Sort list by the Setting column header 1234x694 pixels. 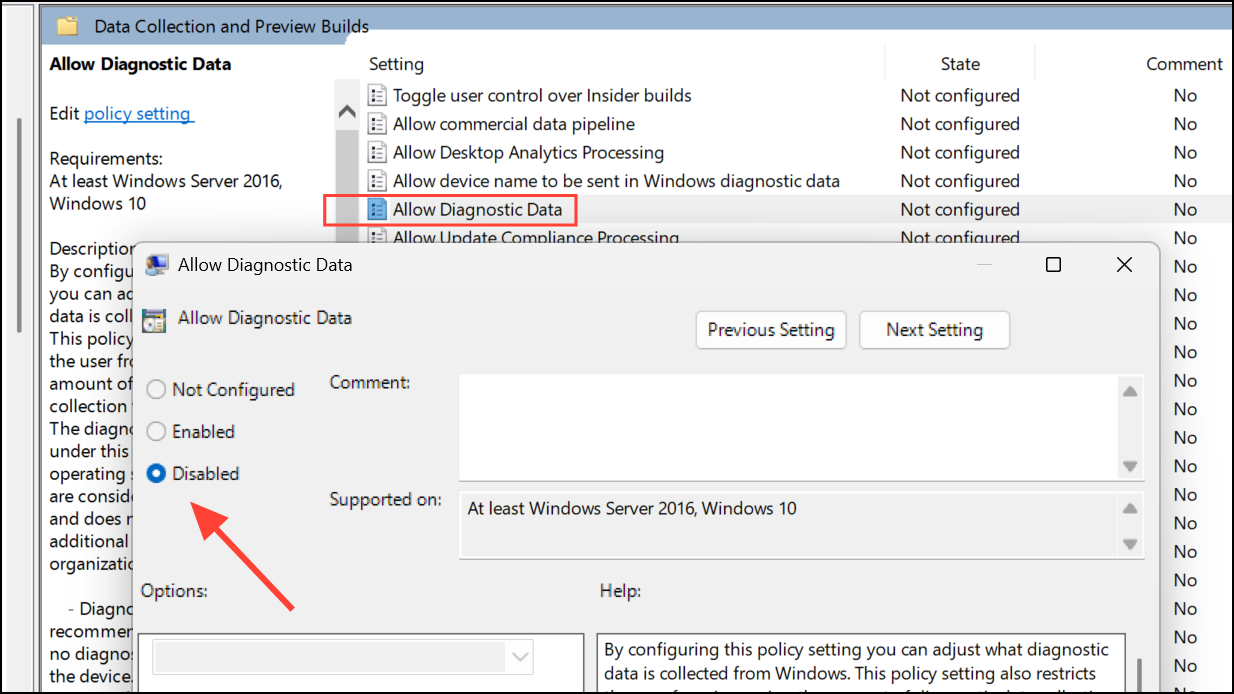click(397, 64)
